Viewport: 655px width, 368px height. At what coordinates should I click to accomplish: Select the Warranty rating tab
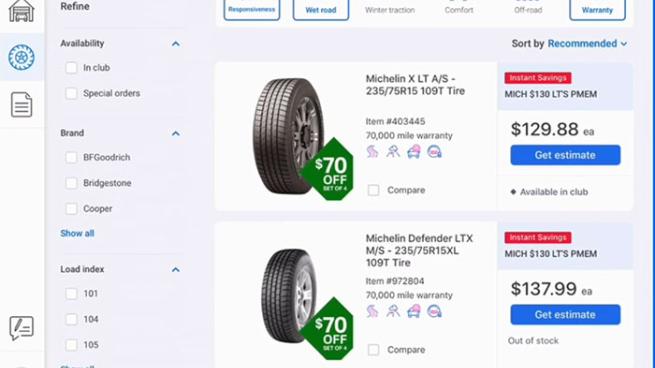pos(597,9)
